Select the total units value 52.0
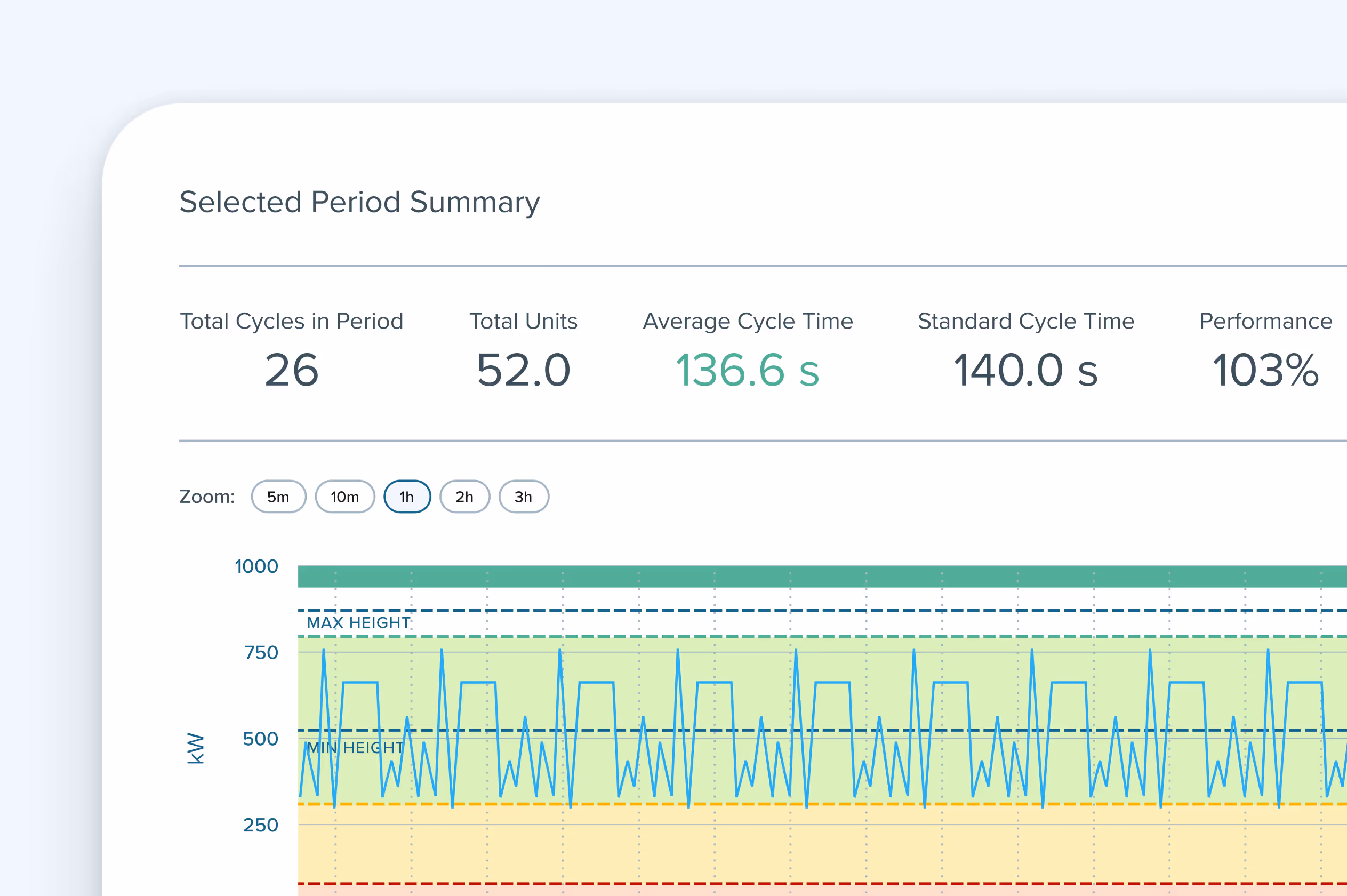This screenshot has width=1347, height=896. [x=523, y=370]
